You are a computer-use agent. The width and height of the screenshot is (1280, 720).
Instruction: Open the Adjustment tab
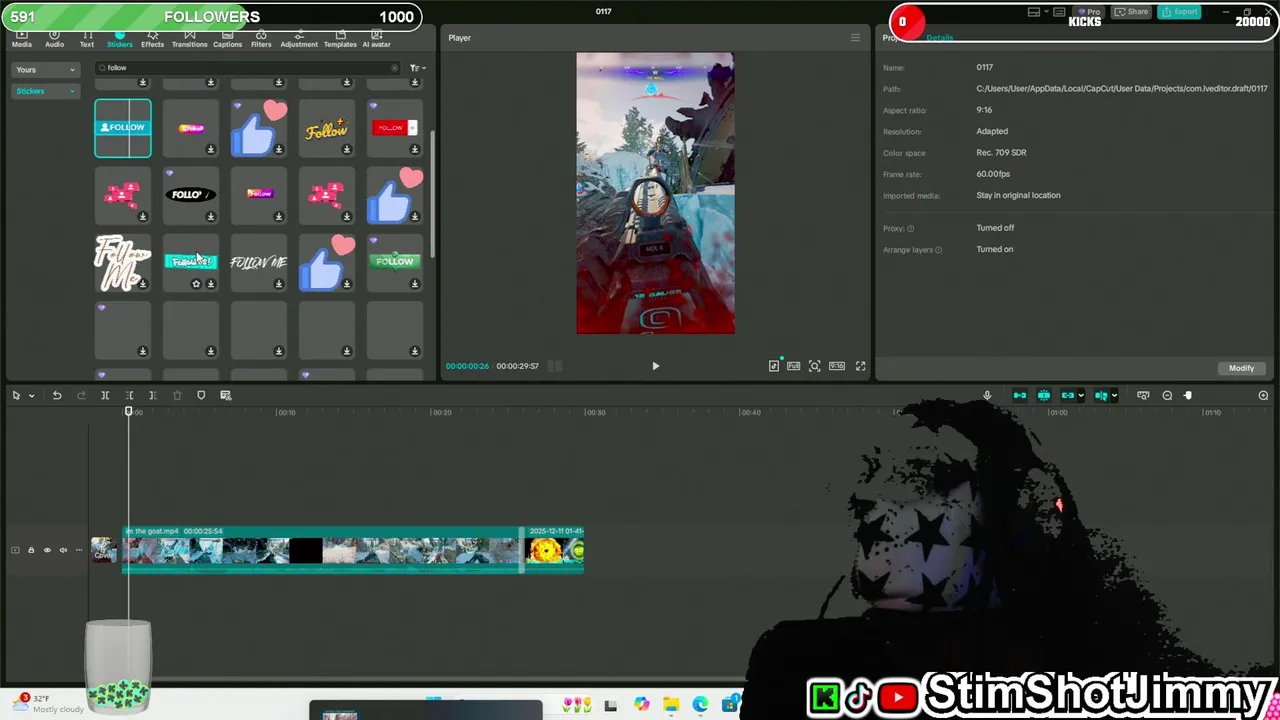[x=299, y=40]
